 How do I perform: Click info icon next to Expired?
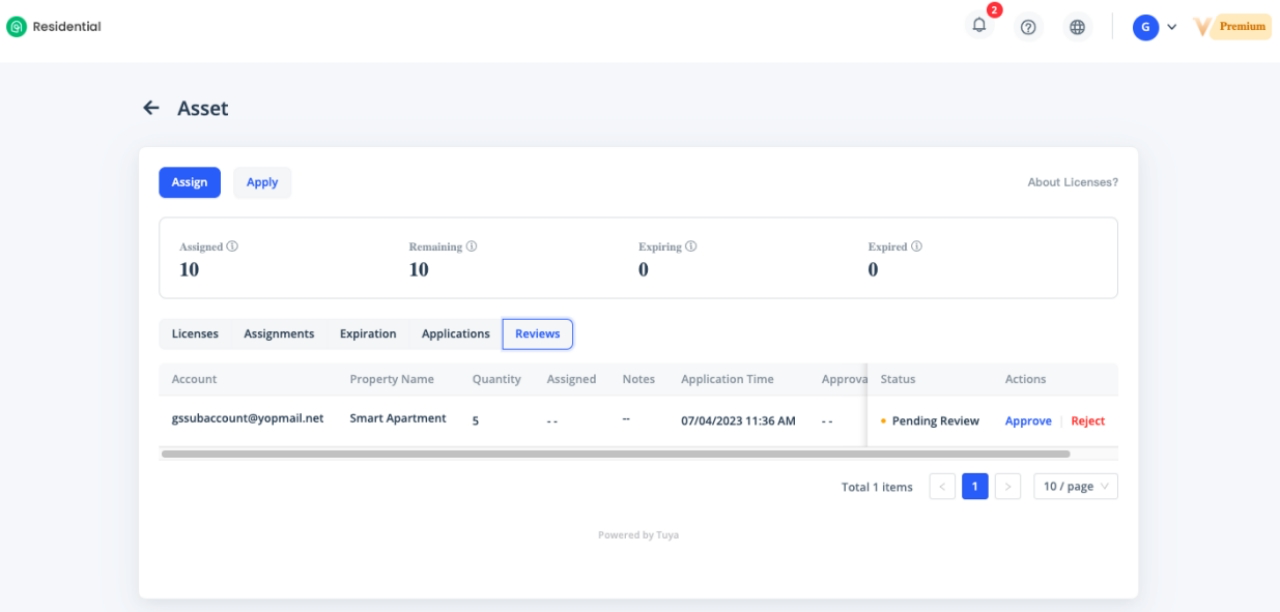coord(916,246)
